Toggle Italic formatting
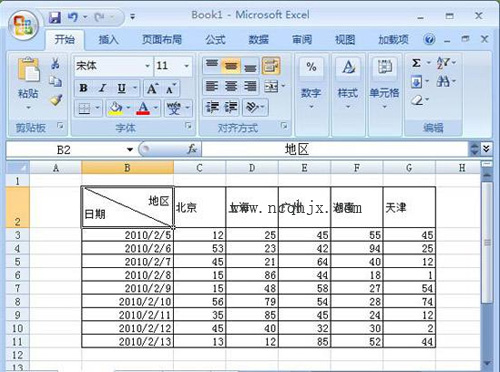 coord(102,88)
